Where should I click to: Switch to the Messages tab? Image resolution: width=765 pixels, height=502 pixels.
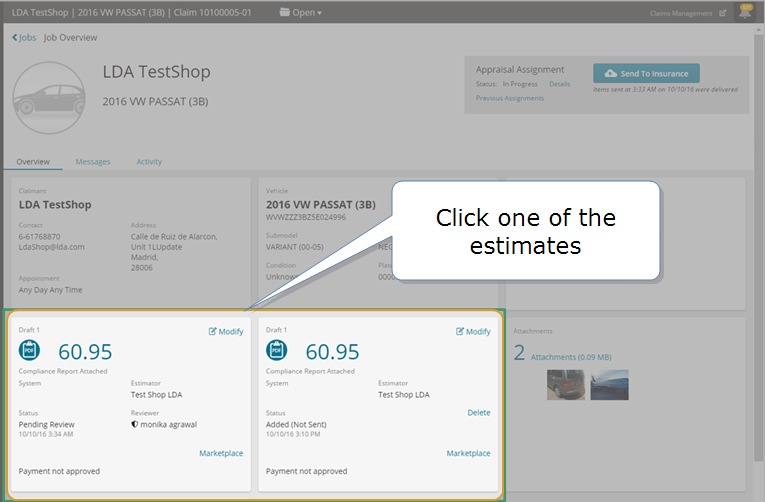pos(93,161)
